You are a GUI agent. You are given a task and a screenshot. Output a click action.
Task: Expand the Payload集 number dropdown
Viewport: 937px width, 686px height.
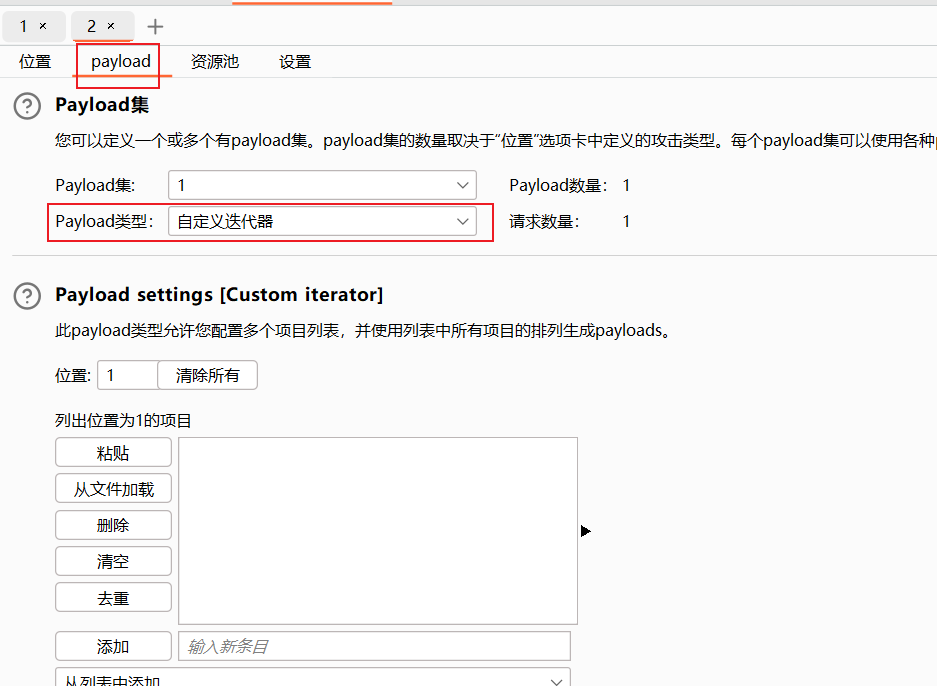[x=463, y=185]
